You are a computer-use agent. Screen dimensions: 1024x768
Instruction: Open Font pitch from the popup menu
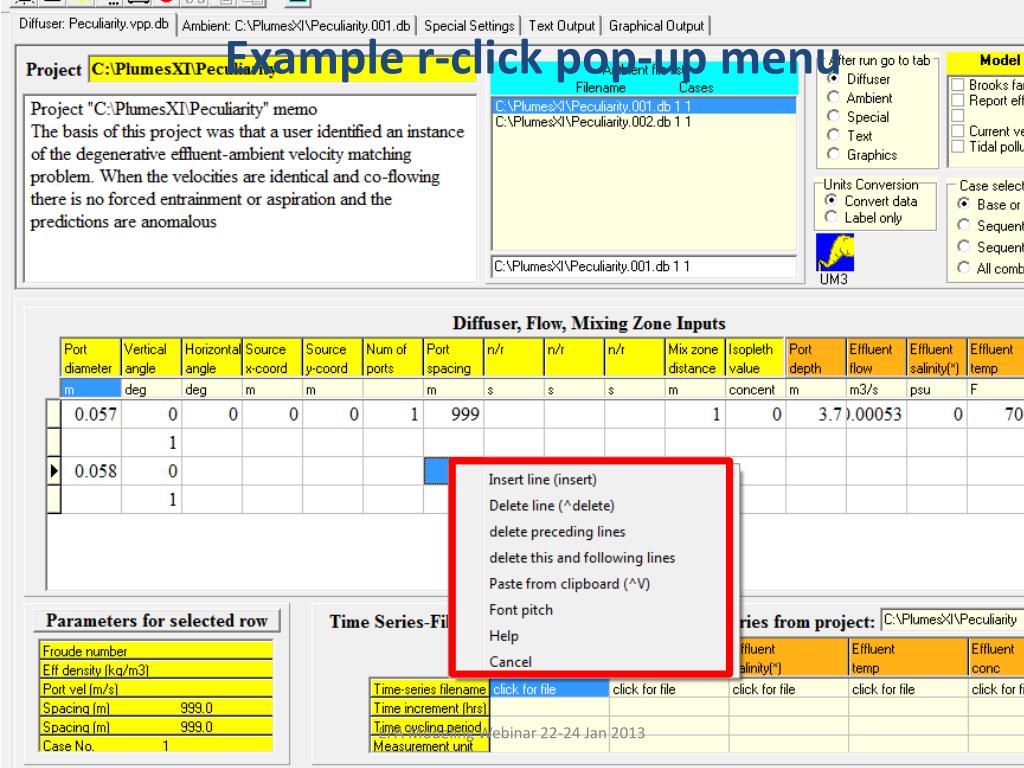[x=520, y=610]
